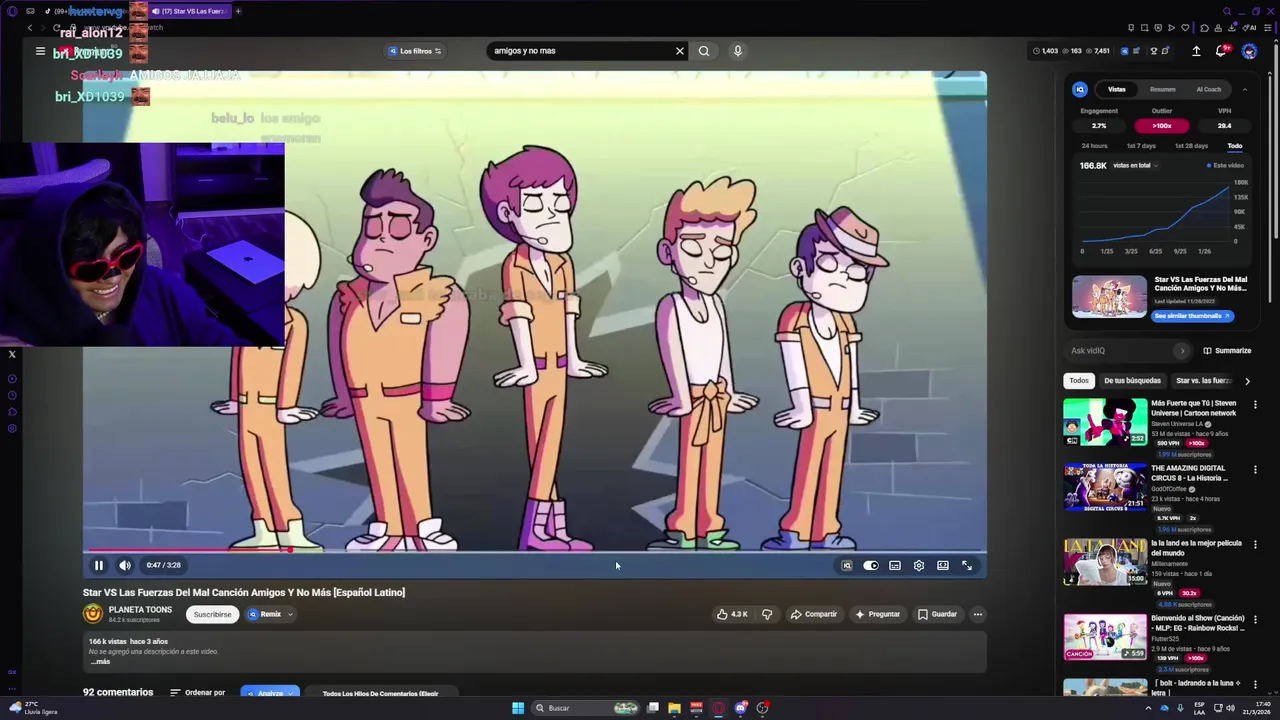Open 'Más Fuerte que Tú' video thumbnail
Screen dimensions: 1280x720
coord(1105,421)
